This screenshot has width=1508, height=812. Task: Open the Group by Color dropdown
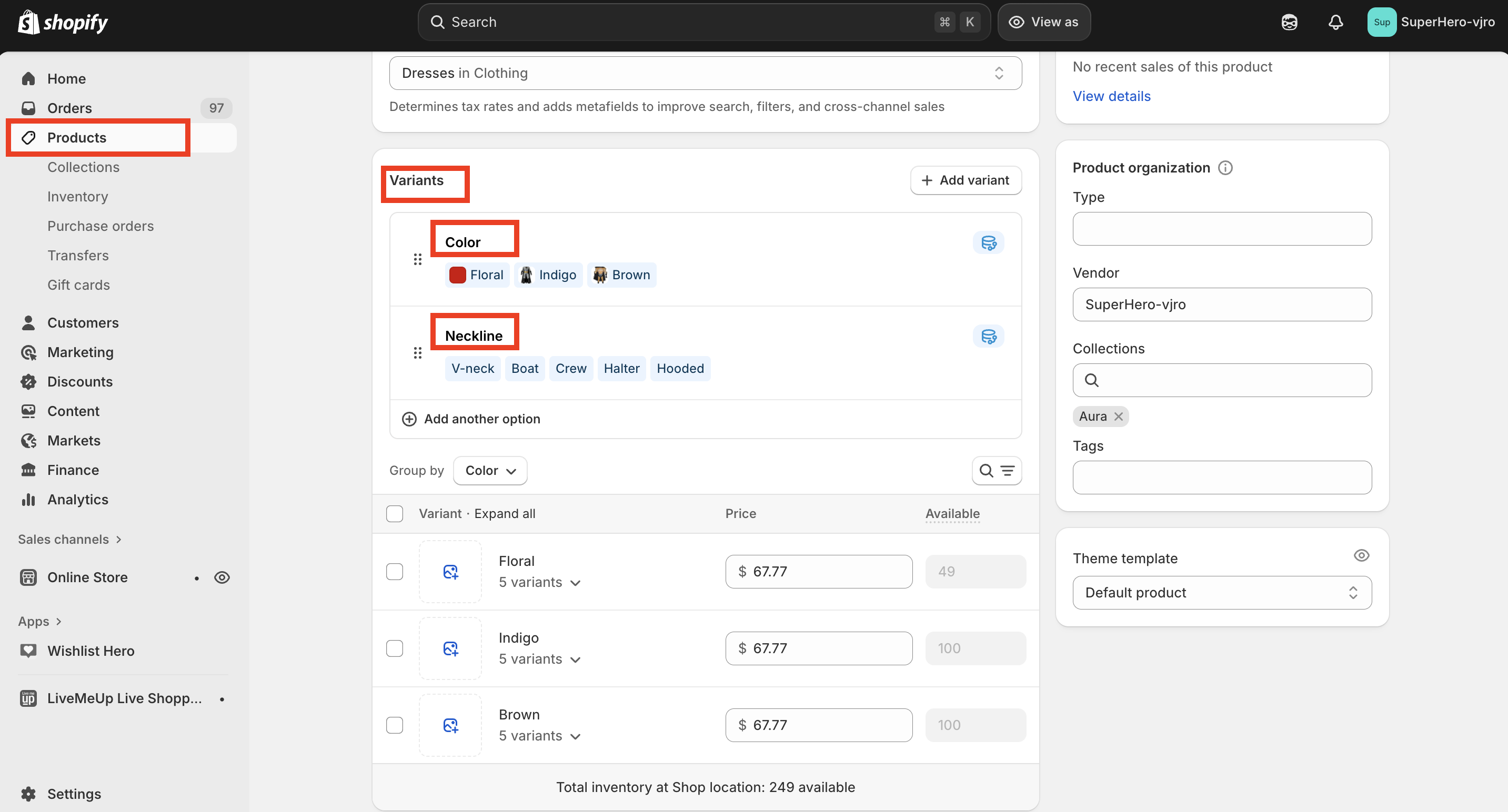coord(490,471)
